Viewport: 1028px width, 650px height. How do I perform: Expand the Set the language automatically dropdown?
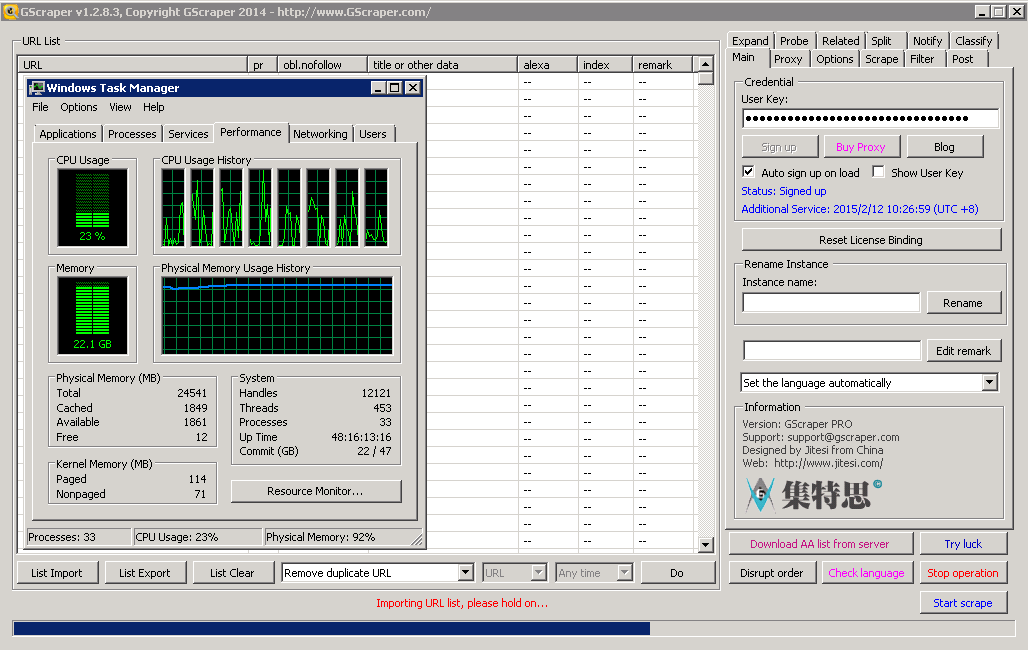[989, 382]
